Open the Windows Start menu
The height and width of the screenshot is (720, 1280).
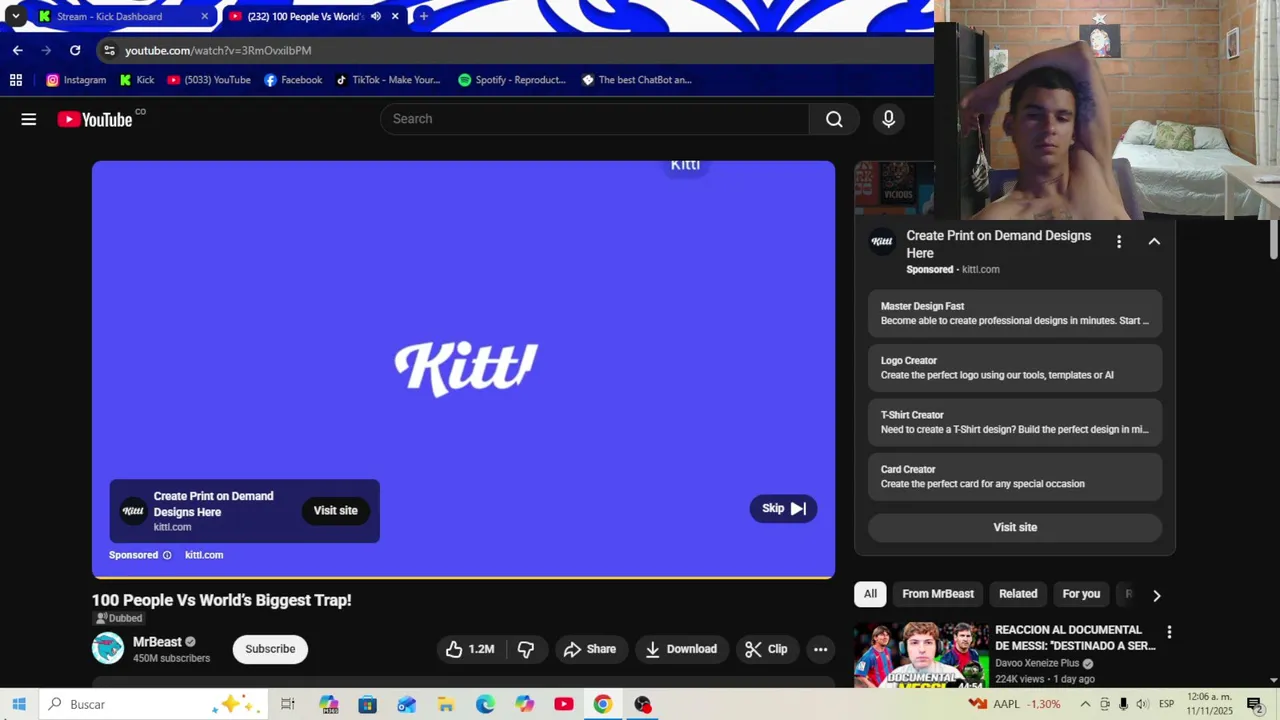click(x=19, y=704)
